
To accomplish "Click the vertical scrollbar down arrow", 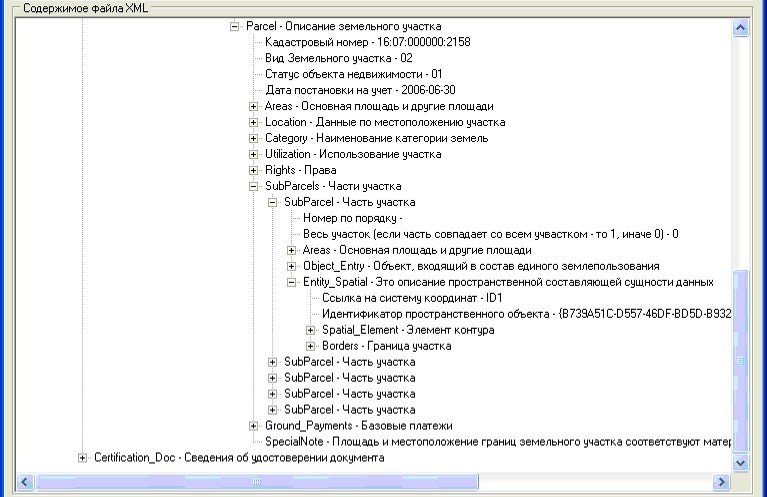I will tap(741, 462).
